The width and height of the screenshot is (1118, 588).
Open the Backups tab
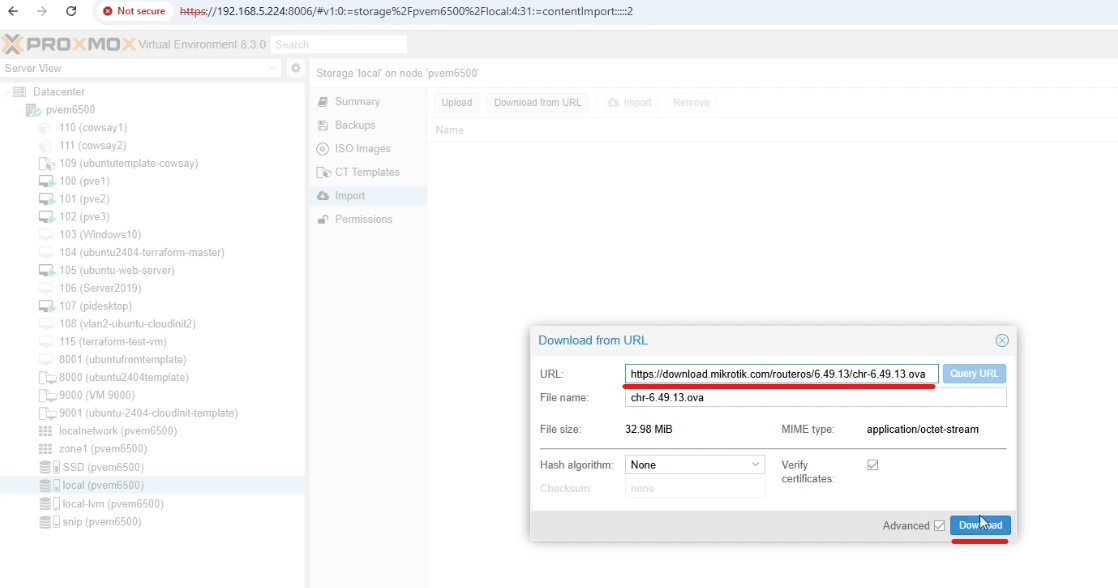pyautogui.click(x=368, y=125)
